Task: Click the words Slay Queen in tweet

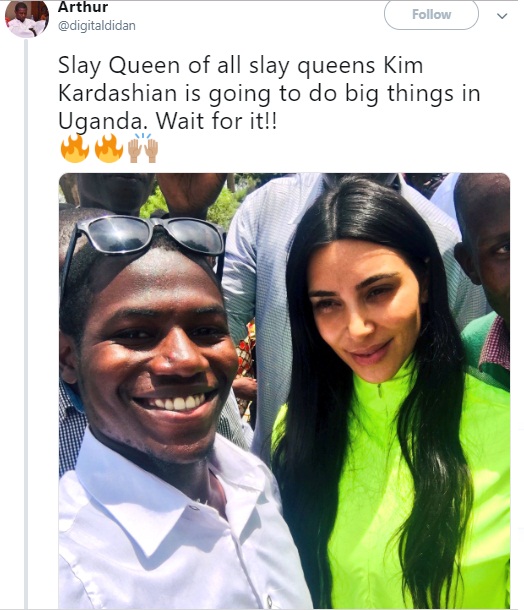Action: pyautogui.click(x=119, y=65)
